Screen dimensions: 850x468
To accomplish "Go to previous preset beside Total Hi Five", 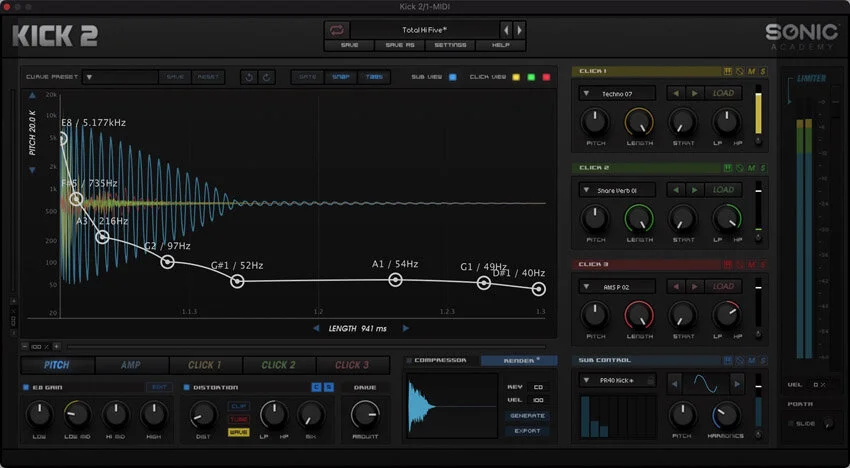I will [506, 30].
